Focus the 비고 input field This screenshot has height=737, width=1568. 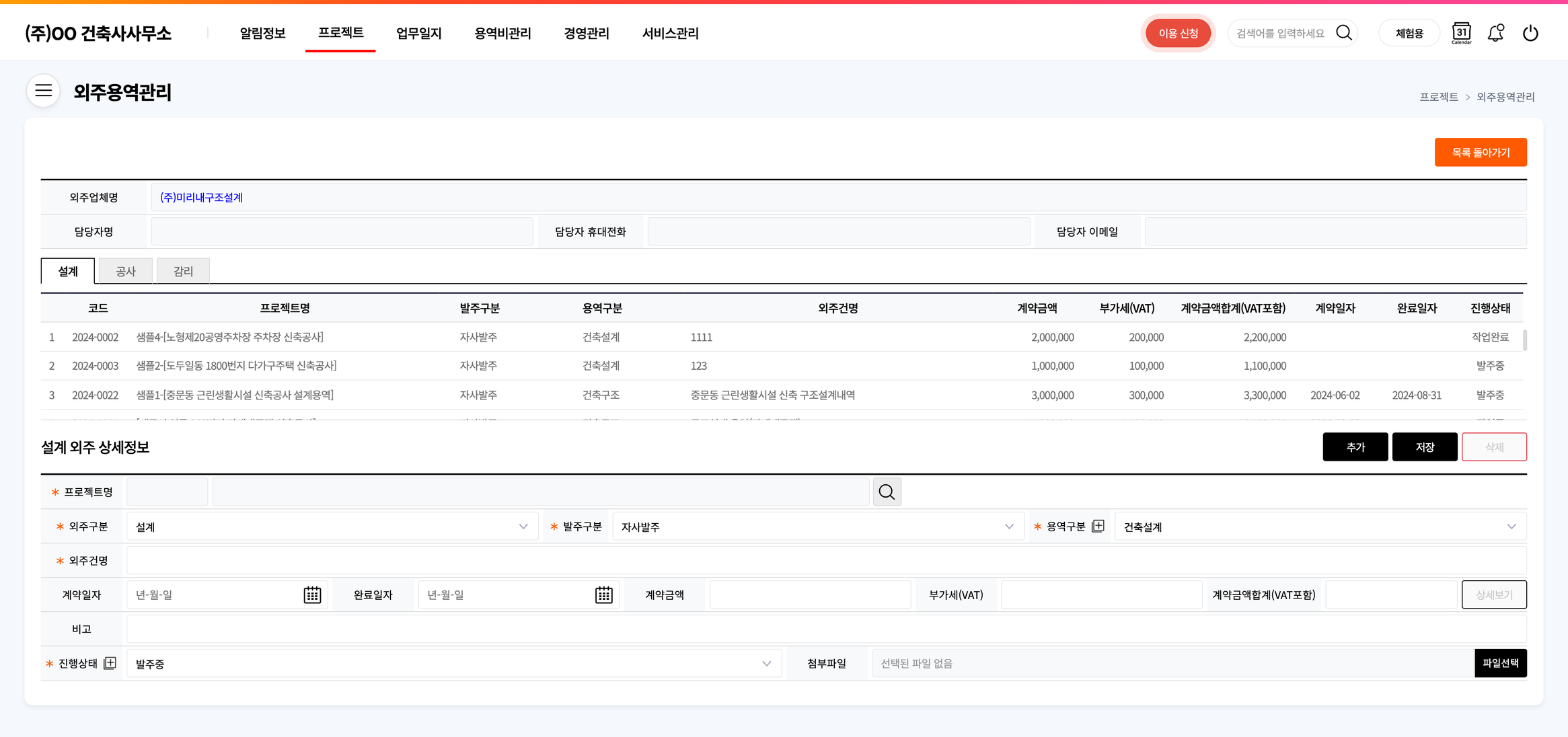826,629
